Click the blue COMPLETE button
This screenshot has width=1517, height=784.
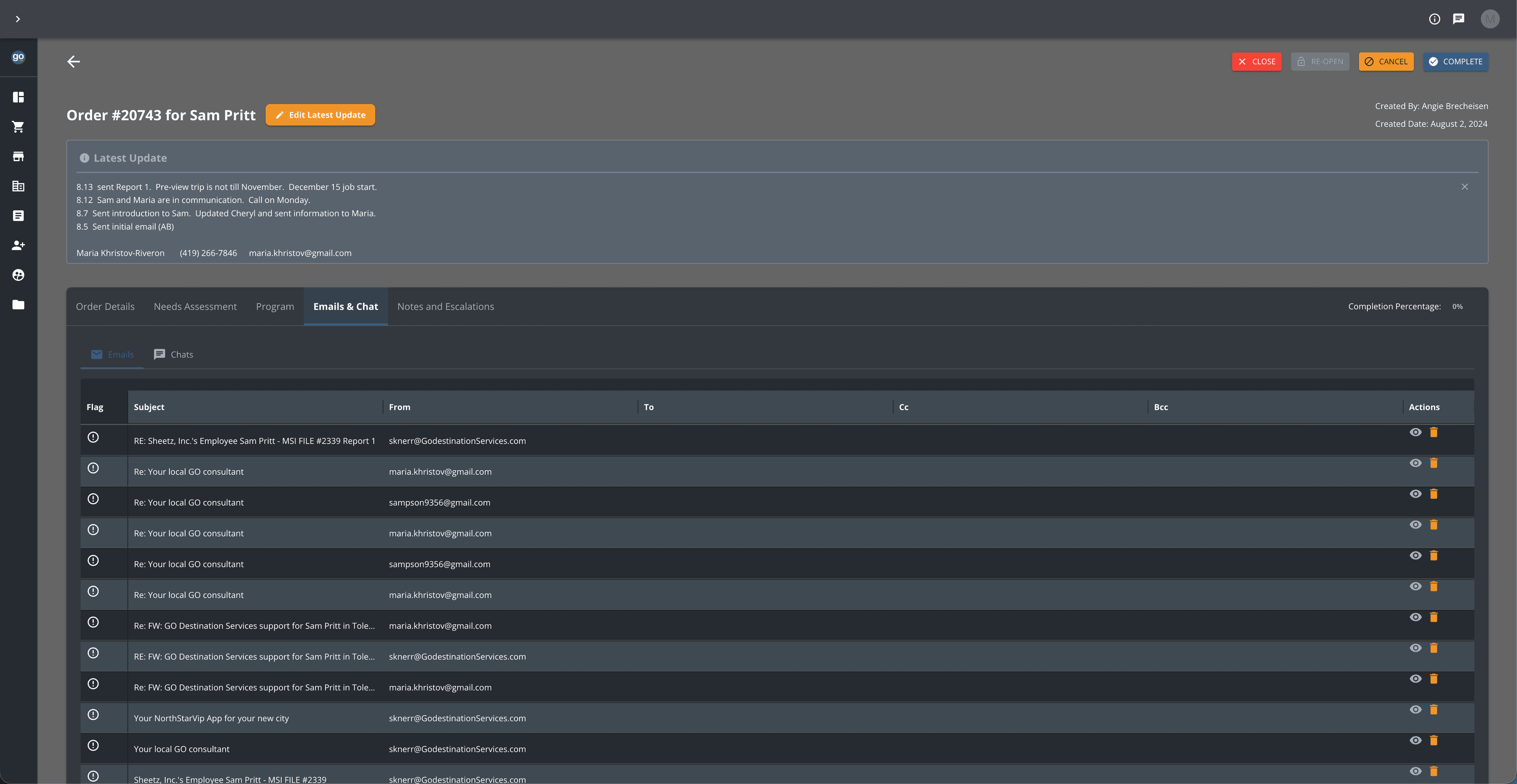[x=1455, y=61]
